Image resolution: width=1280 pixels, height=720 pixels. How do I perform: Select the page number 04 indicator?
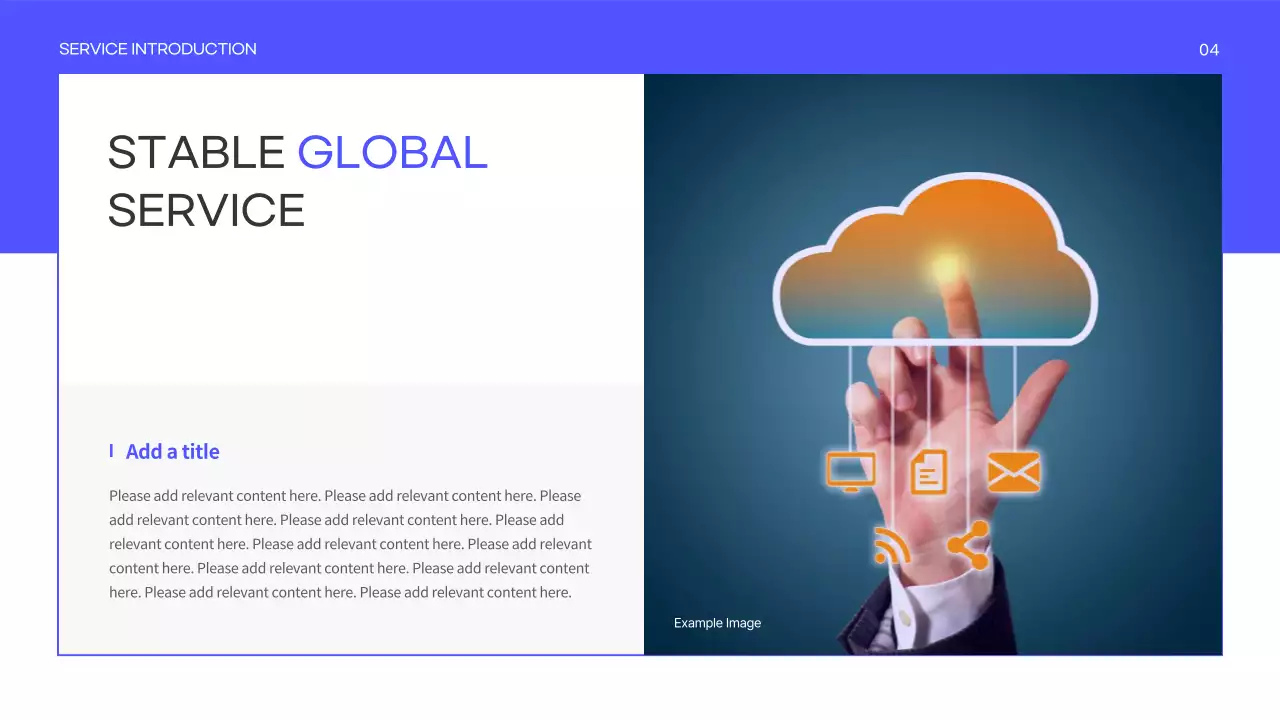point(1208,49)
